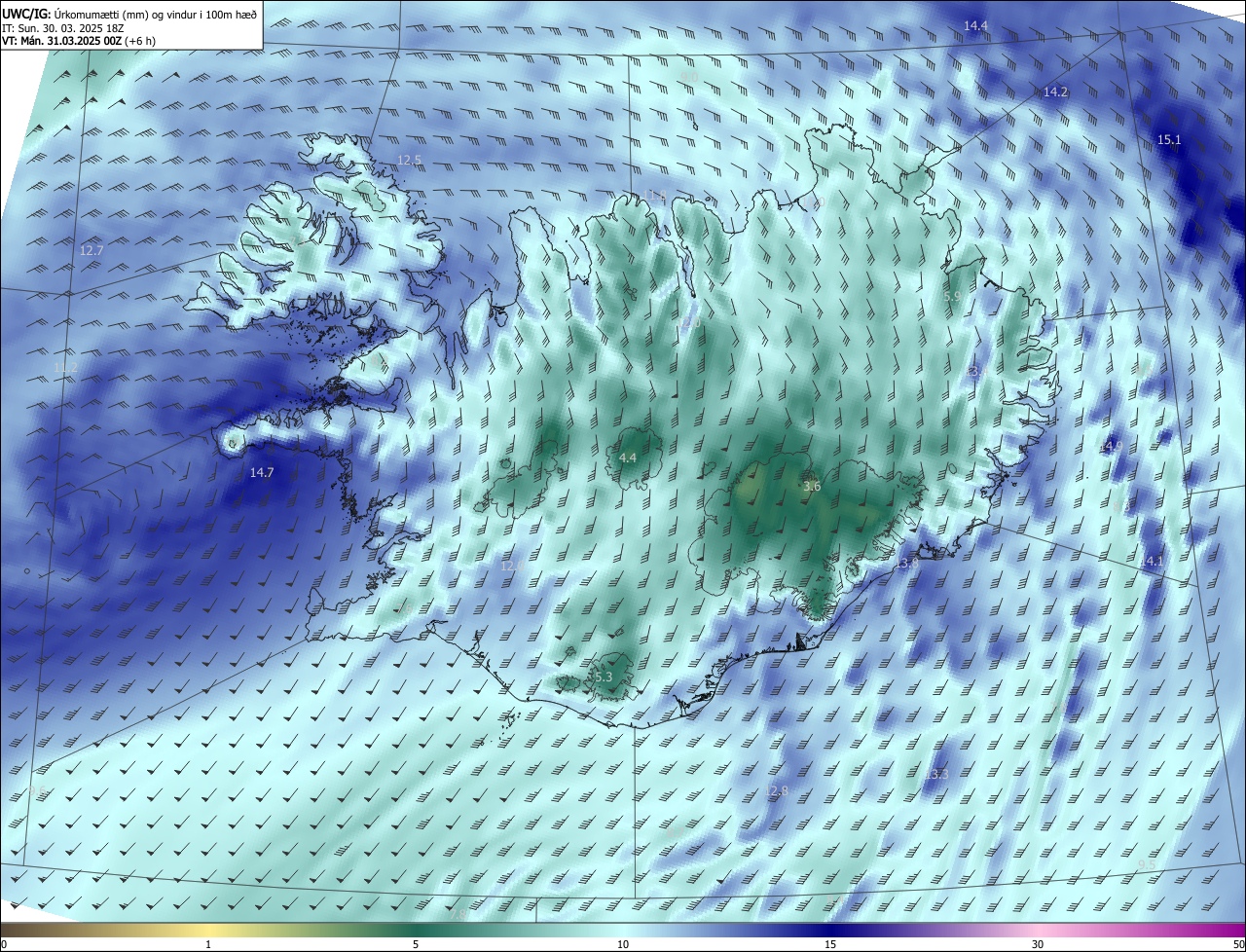Click the 11.2 value label on the map
This screenshot has width=1246, height=952.
(64, 368)
